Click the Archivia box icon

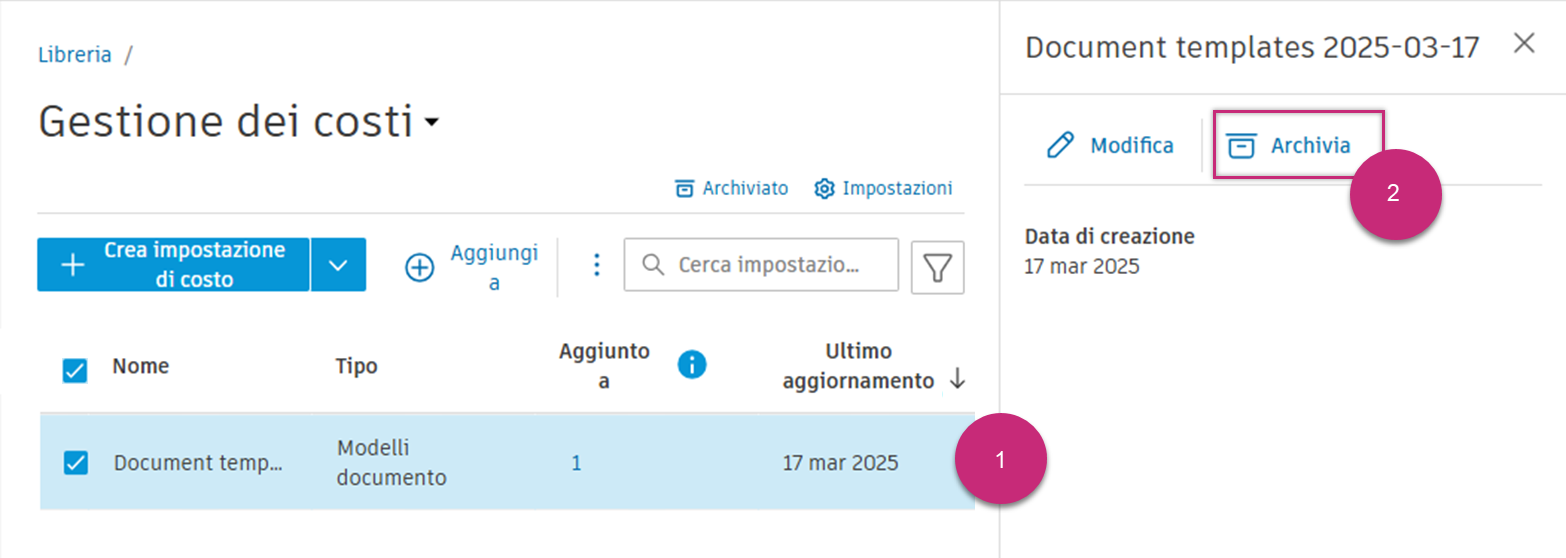point(1241,146)
